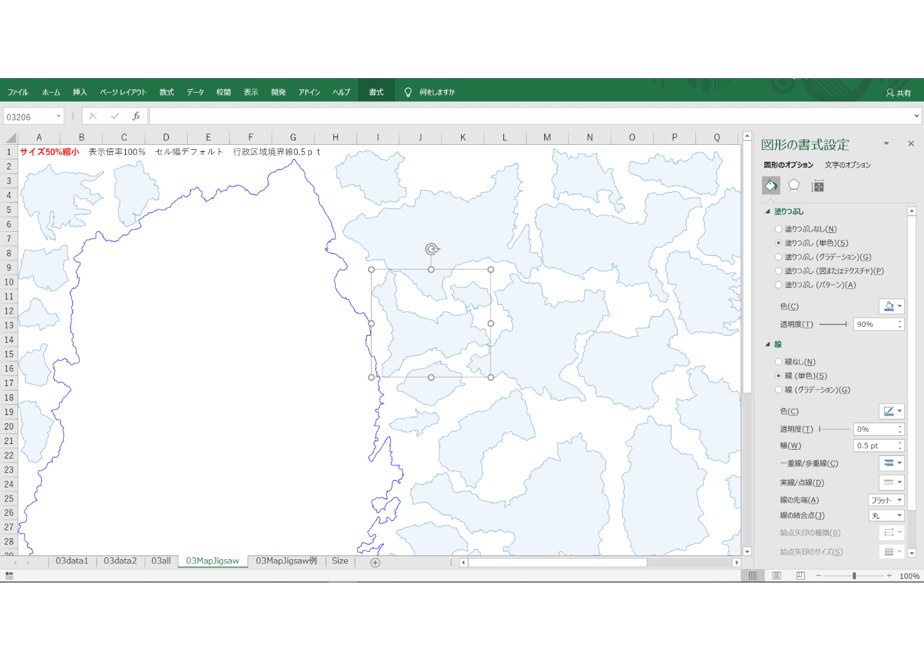
Task: Add a new sheet with plus icon
Action: 375,562
